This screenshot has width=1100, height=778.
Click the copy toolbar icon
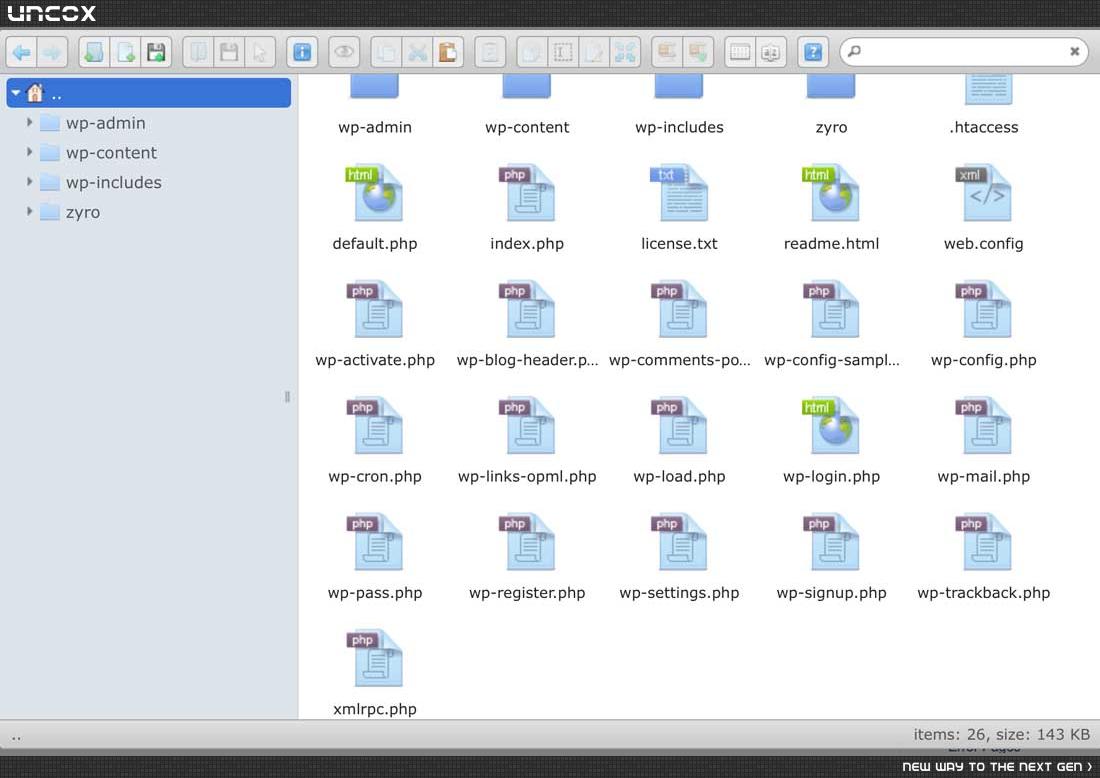pos(386,52)
